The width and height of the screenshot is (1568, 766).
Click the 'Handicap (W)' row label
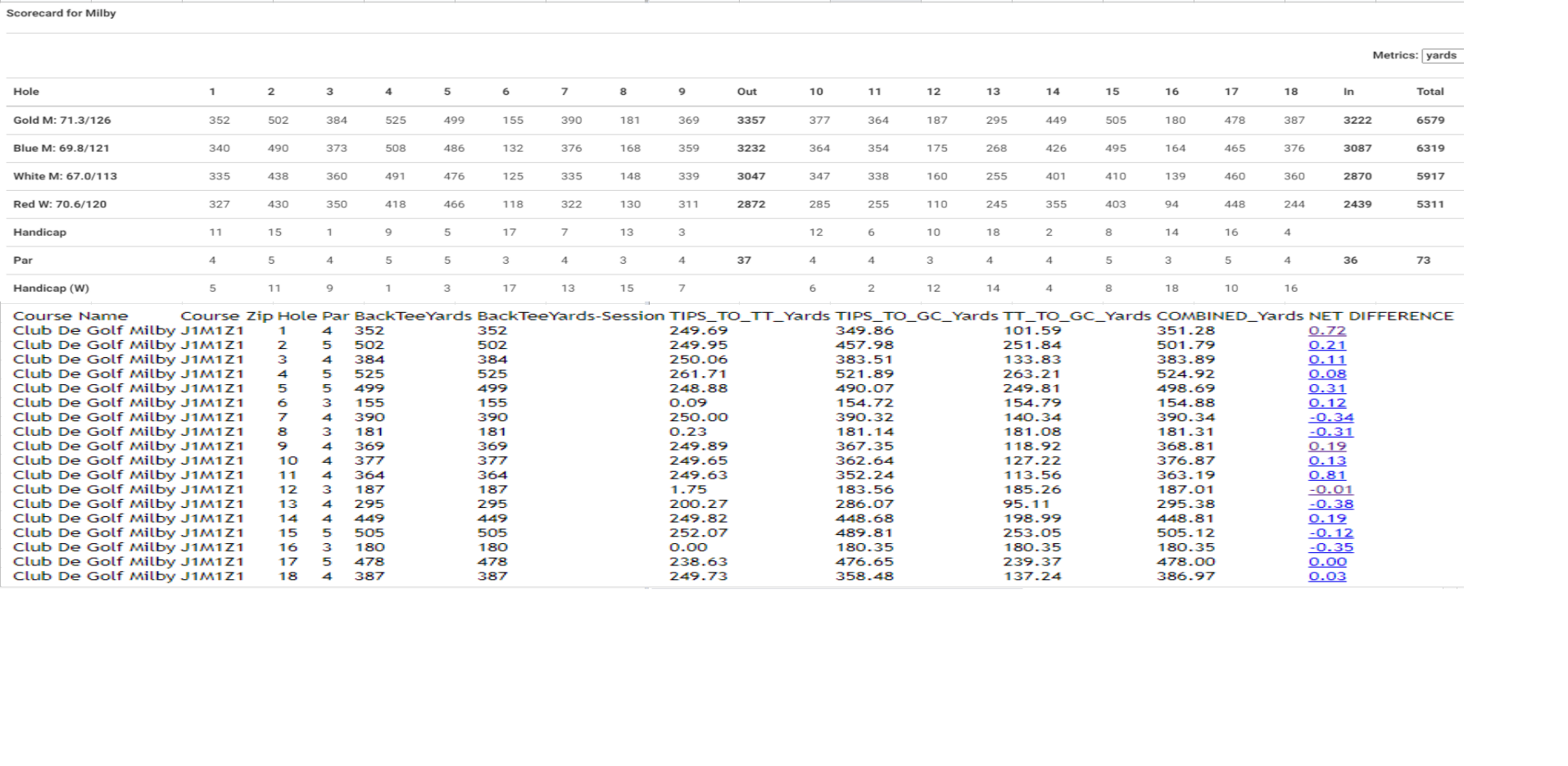point(52,288)
